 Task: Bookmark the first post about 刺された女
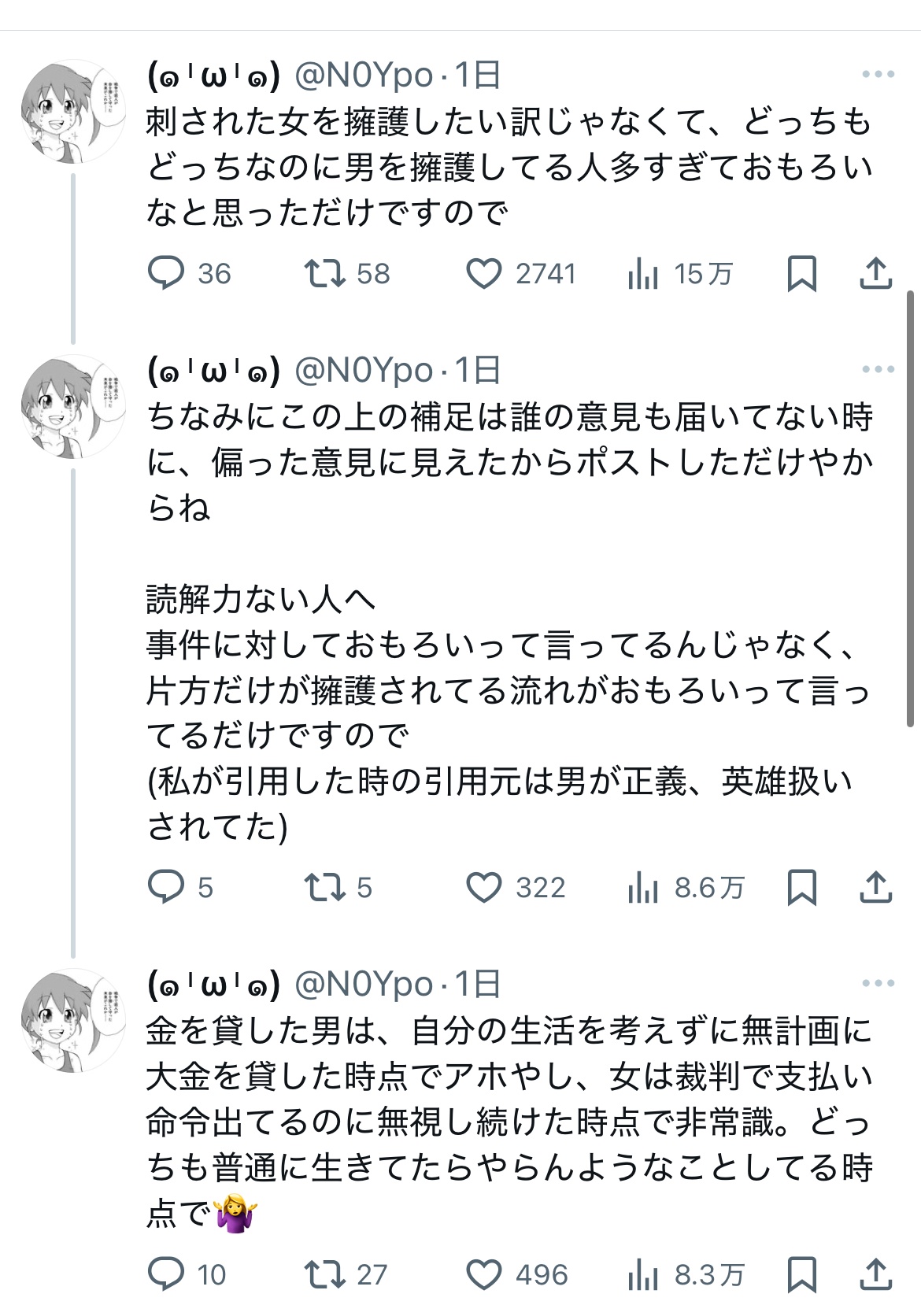pos(801,273)
